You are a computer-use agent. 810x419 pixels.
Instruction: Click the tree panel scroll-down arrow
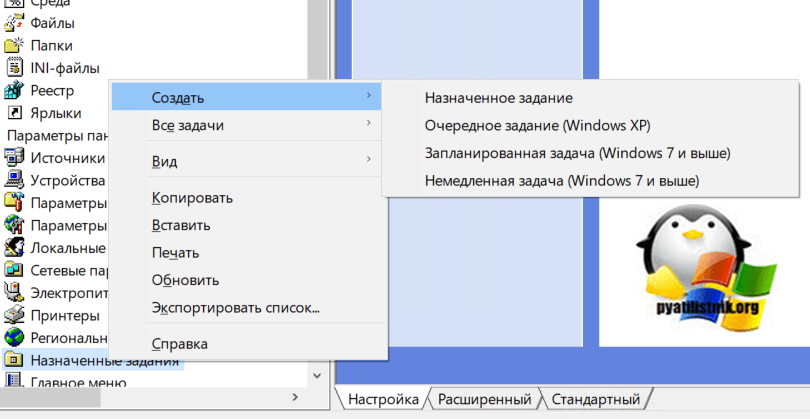[317, 375]
